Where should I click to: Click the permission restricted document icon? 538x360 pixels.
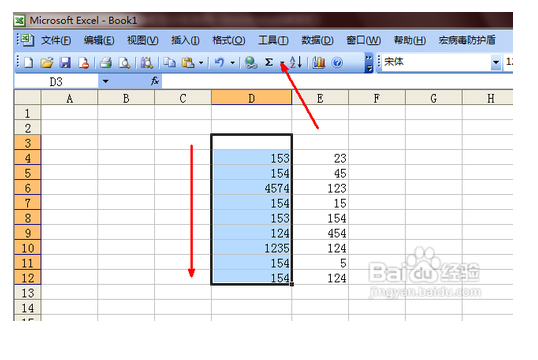pos(83,63)
